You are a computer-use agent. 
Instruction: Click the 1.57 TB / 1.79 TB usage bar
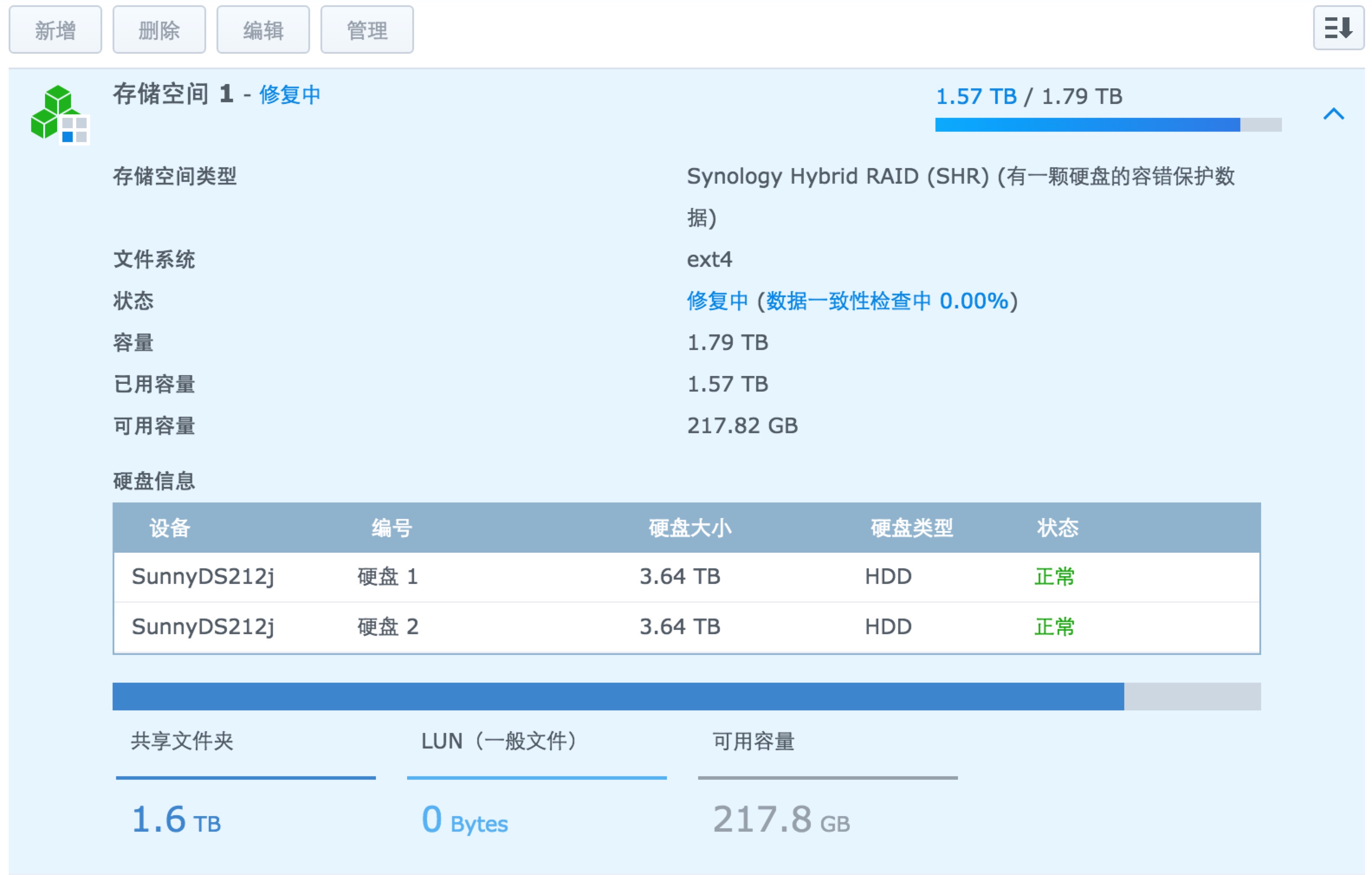point(1108,125)
